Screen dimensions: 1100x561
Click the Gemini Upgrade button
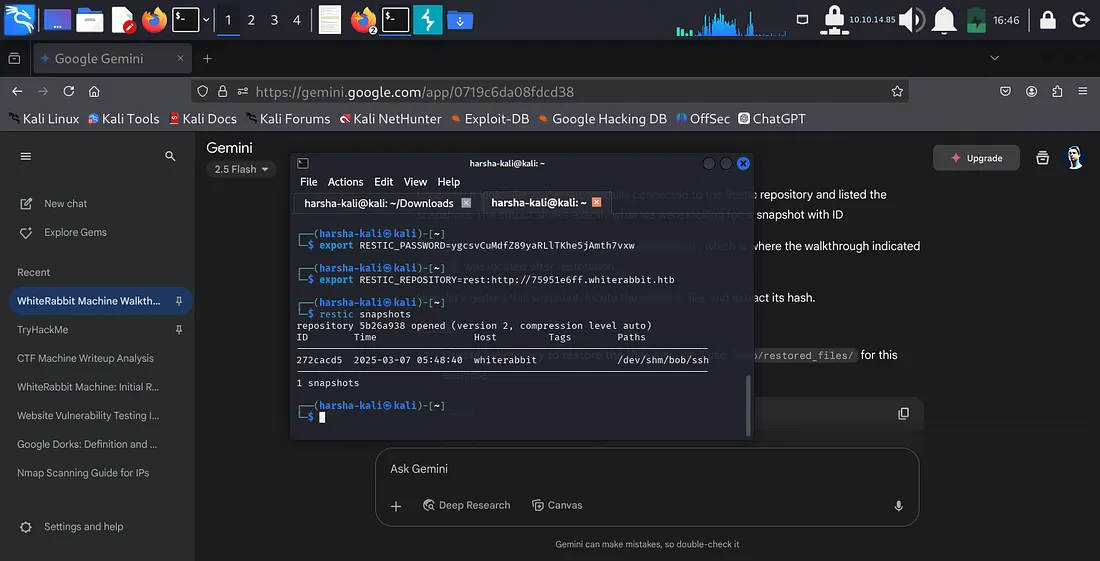[977, 158]
